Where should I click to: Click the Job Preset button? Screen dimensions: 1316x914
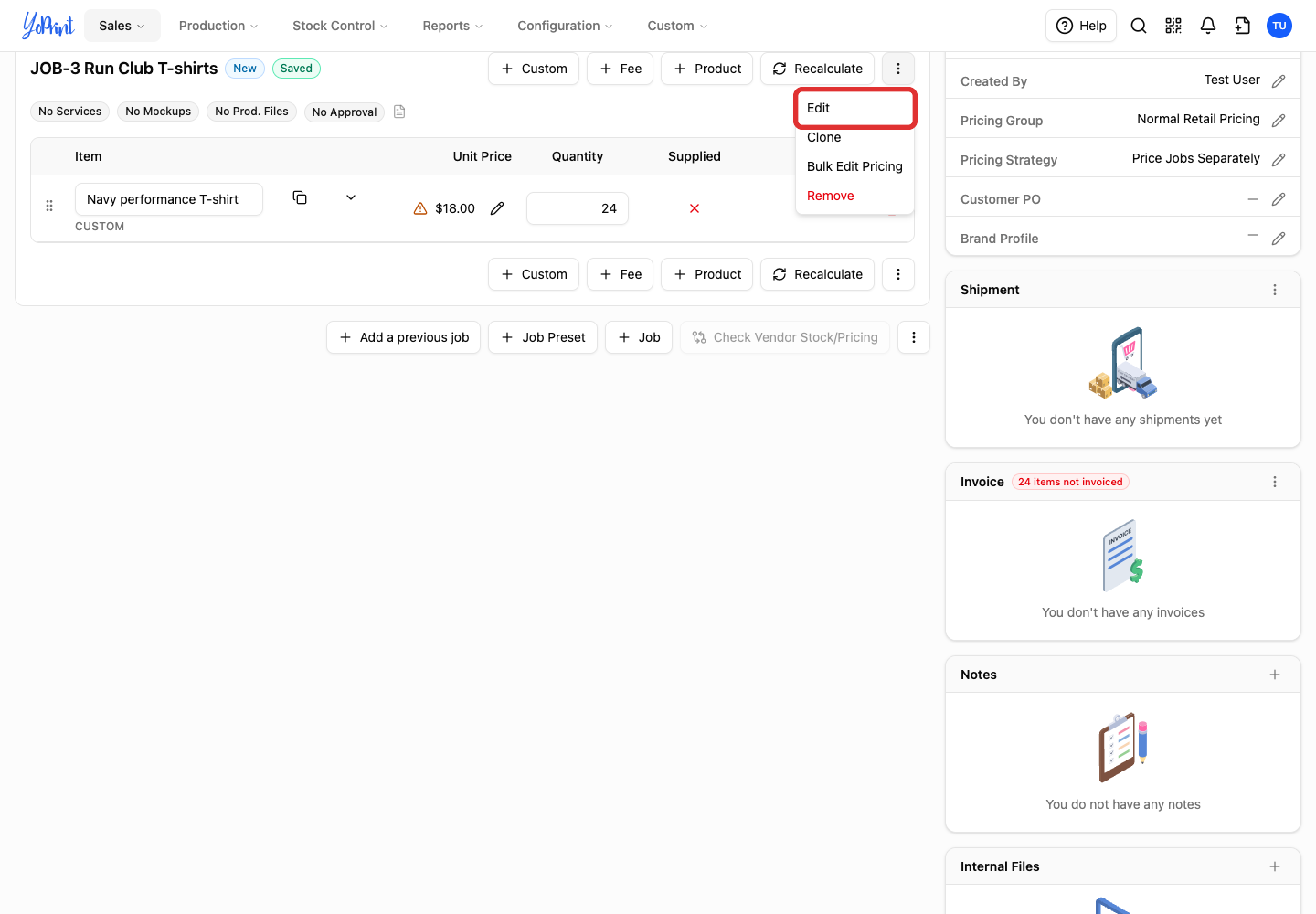pos(543,337)
